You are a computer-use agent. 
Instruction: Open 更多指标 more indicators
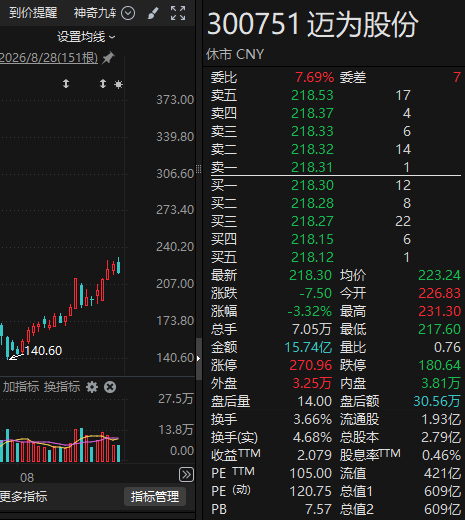click(24, 497)
